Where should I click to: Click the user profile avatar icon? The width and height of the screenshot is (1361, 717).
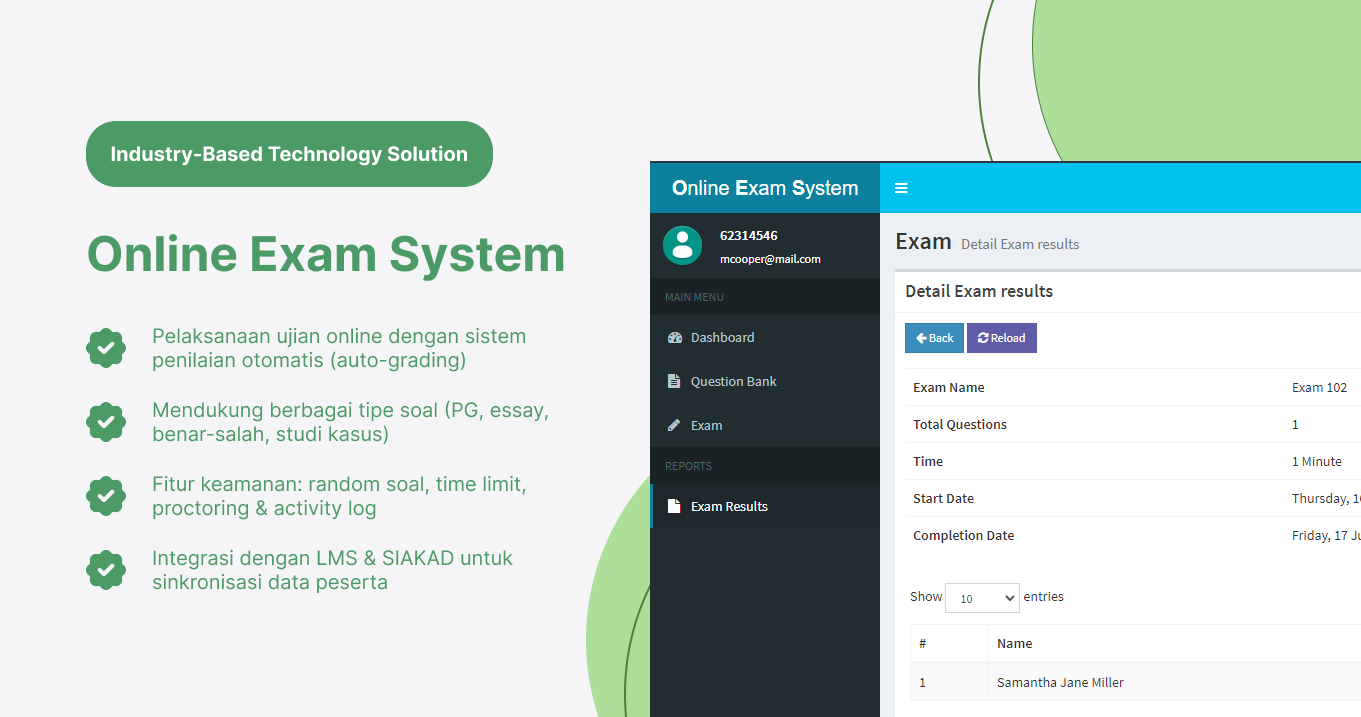(683, 245)
